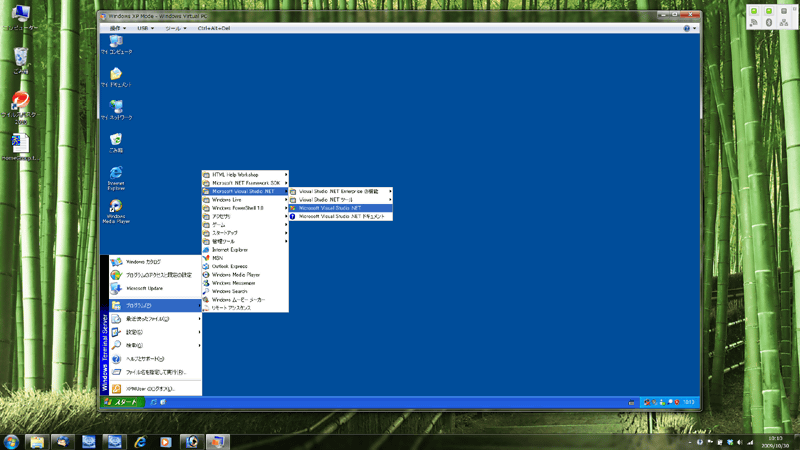Expand the Accessories (アクセサリ) folder
This screenshot has width=800, height=450.
point(245,216)
